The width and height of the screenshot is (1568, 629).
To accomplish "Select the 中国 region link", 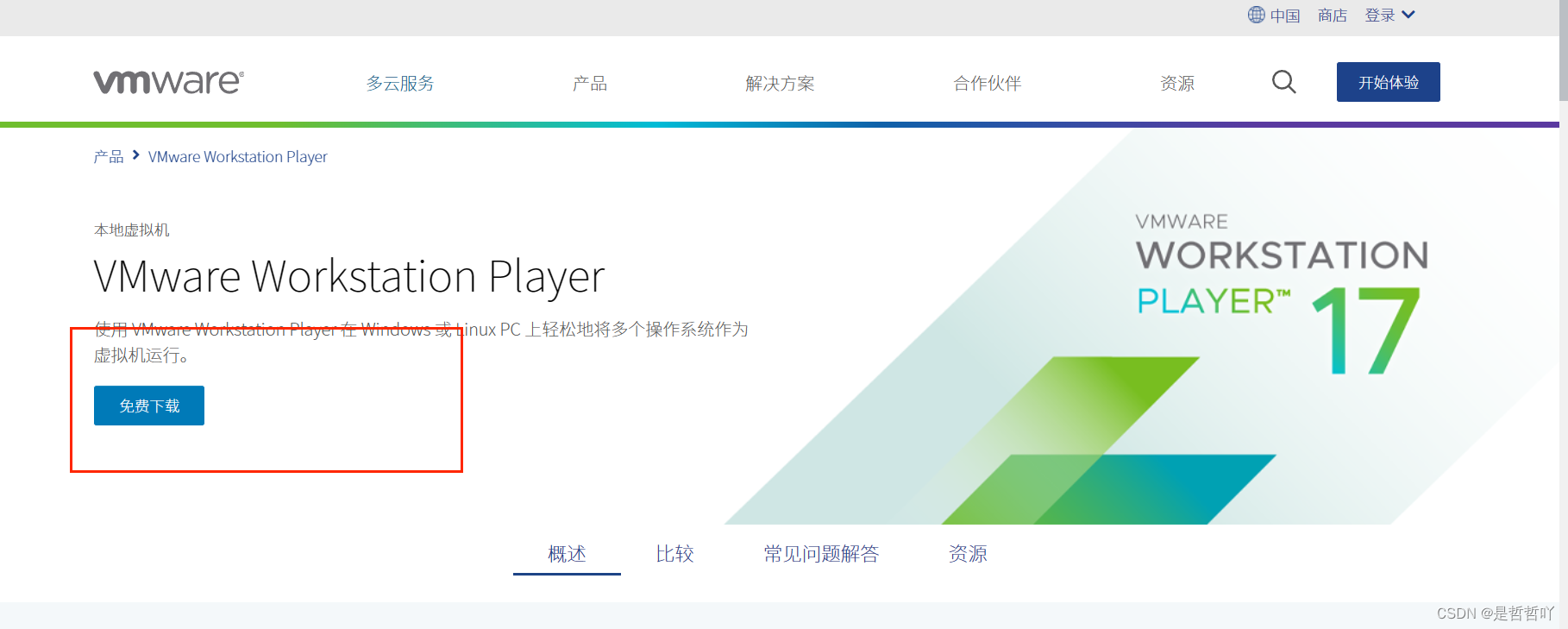I will pyautogui.click(x=1285, y=16).
